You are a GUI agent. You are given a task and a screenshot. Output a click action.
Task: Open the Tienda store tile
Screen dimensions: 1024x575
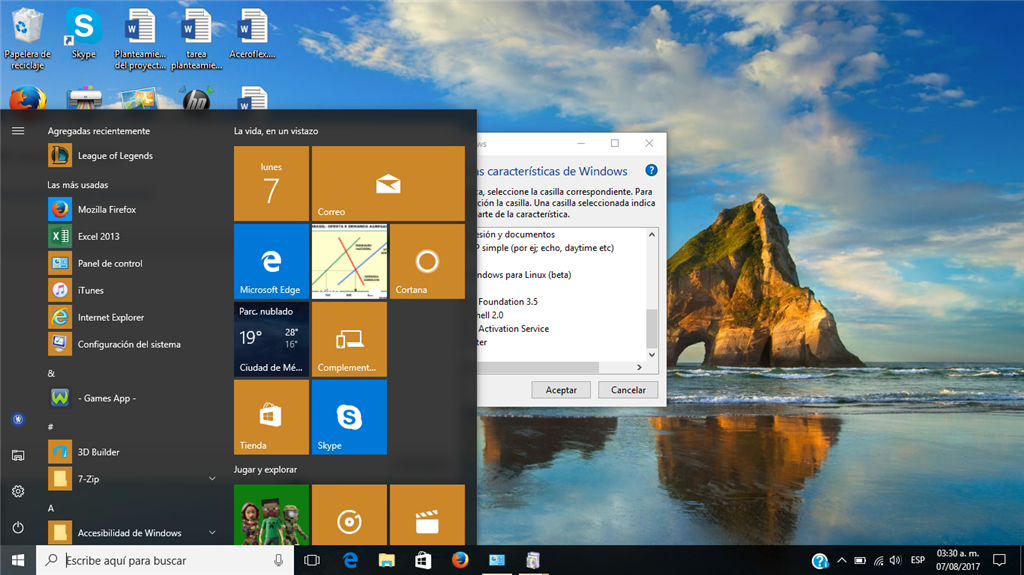pyautogui.click(x=271, y=417)
